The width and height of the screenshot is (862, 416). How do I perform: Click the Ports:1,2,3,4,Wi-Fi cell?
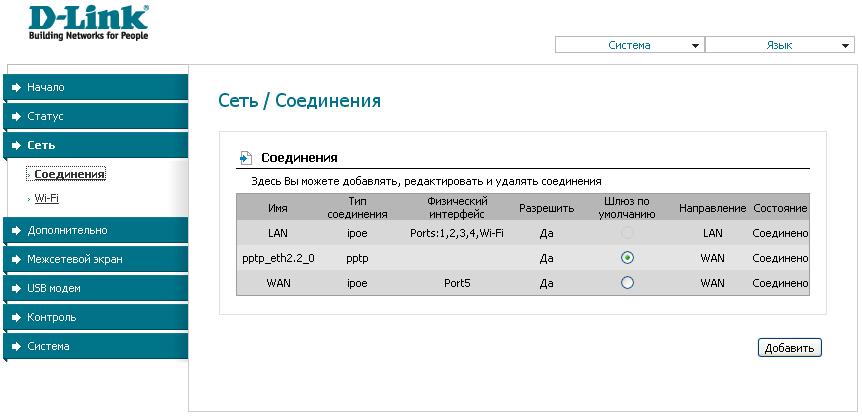[457, 233]
